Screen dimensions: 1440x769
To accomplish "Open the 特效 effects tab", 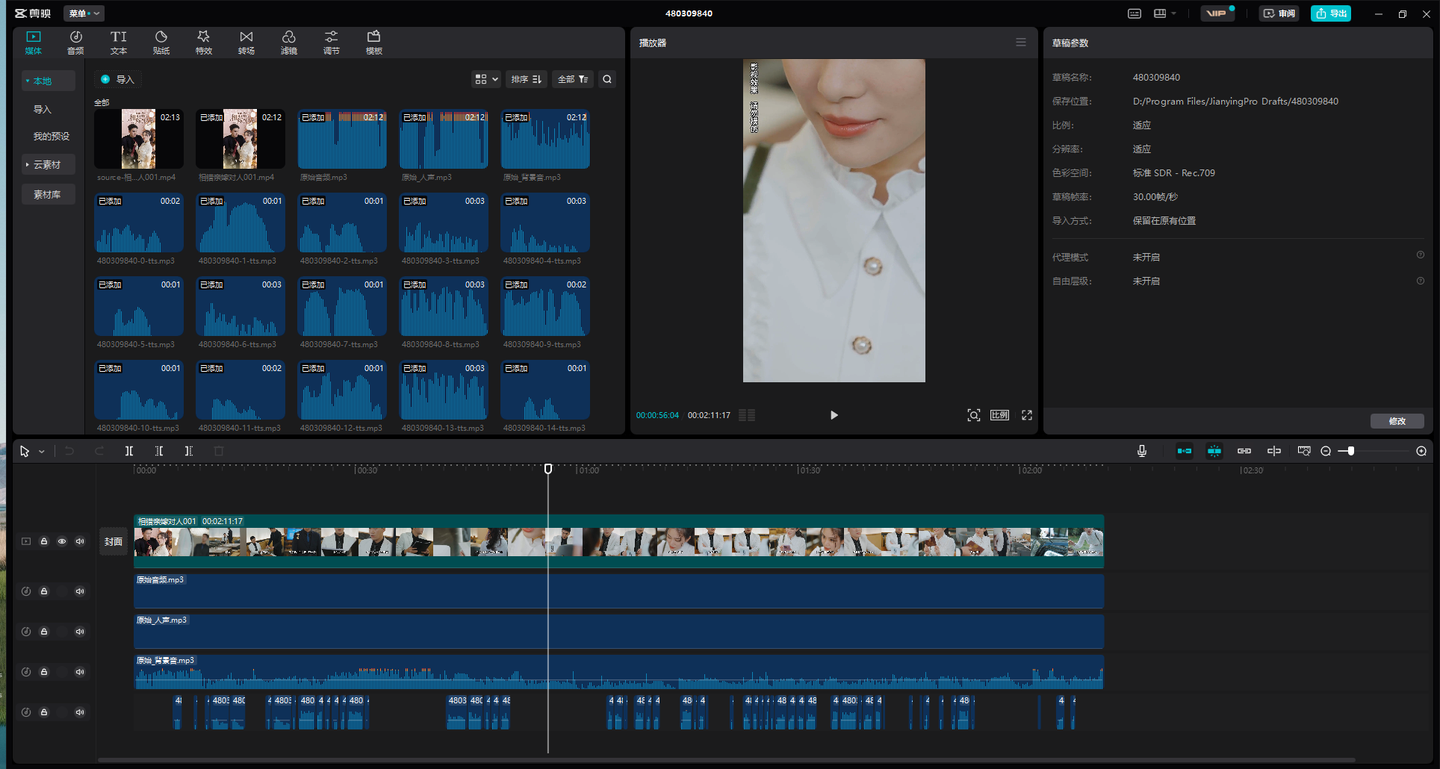I will (204, 42).
